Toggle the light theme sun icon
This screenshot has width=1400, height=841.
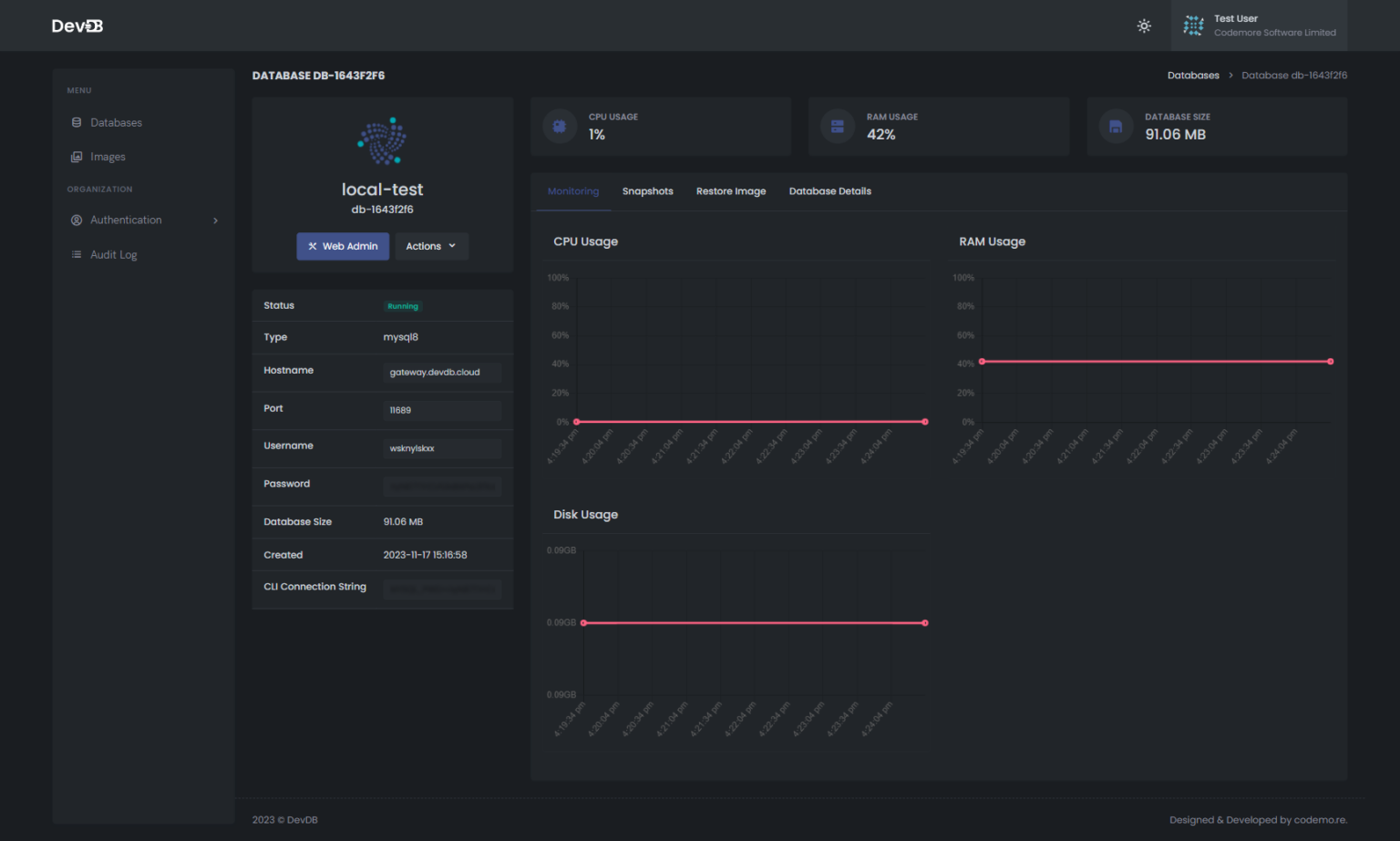(x=1144, y=26)
